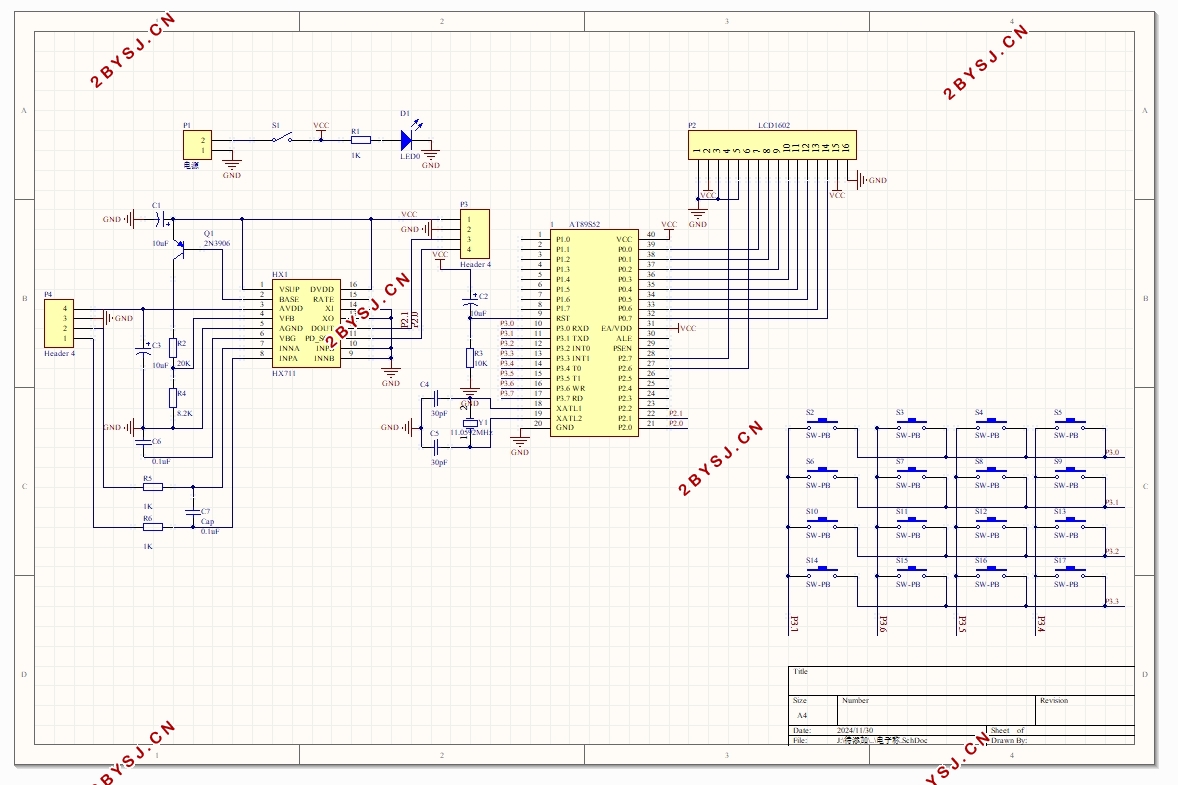Select the D1 LED symbol

tap(409, 139)
